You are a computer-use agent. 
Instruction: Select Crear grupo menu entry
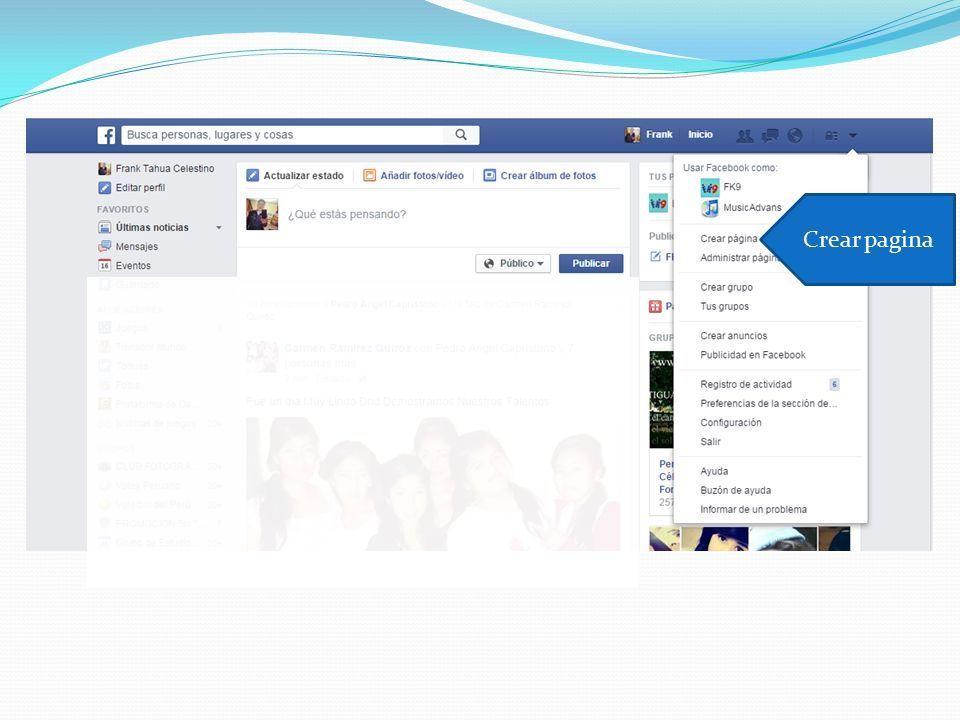(x=726, y=287)
